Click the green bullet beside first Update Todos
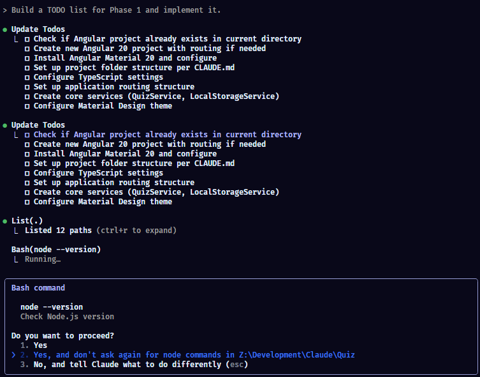The image size is (480, 377). point(5,30)
